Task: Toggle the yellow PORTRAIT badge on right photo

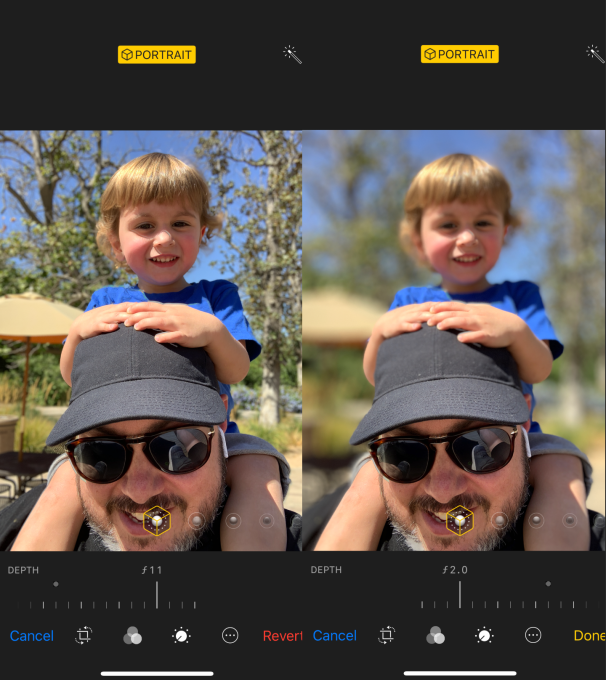Action: [459, 54]
